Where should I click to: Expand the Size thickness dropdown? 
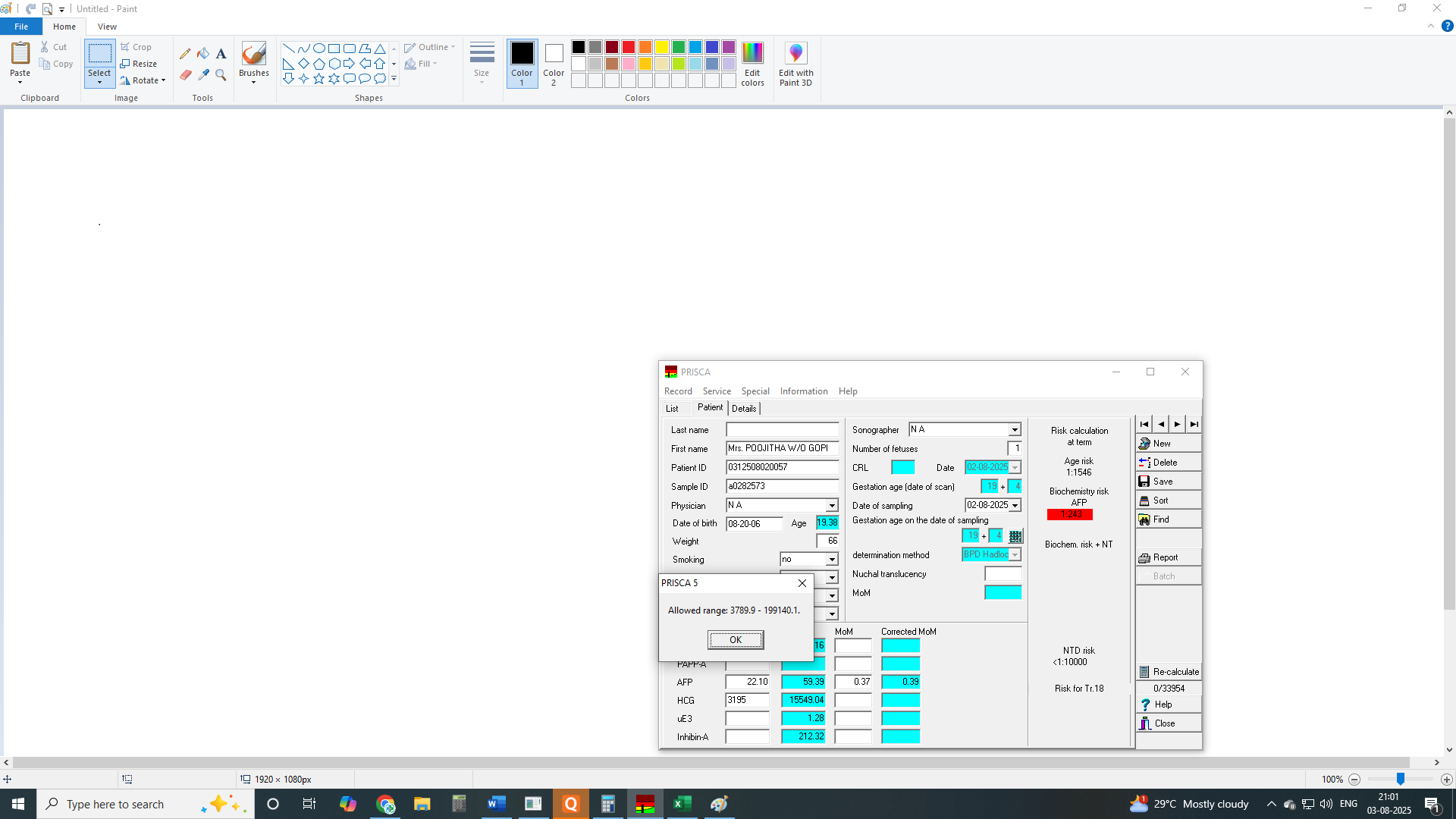[482, 64]
